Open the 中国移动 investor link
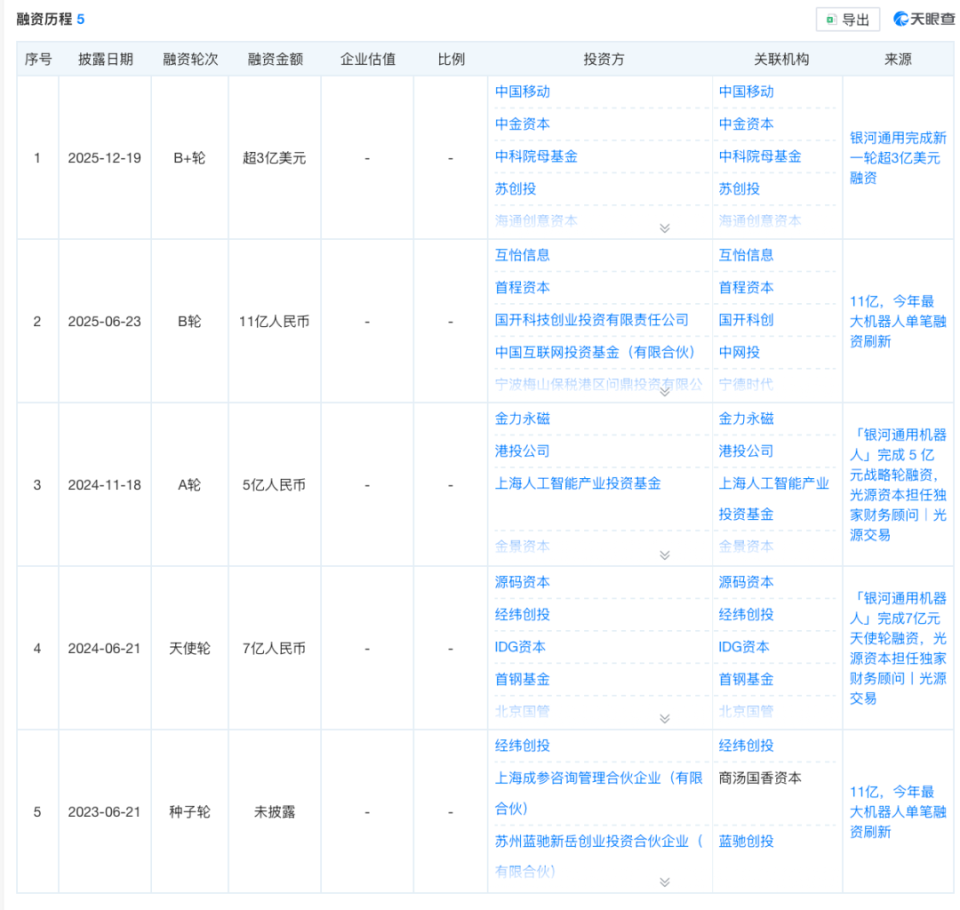The width and height of the screenshot is (960, 910). point(520,91)
